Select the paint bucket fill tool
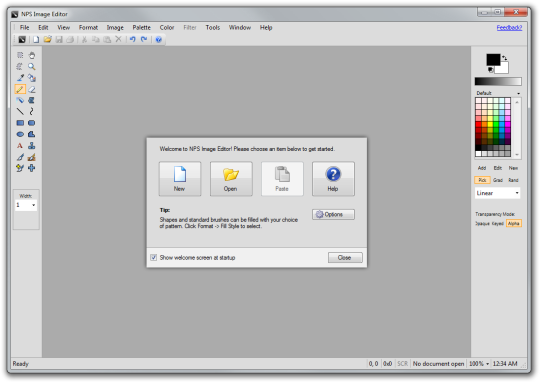The image size is (540, 382). pyautogui.click(x=32, y=78)
